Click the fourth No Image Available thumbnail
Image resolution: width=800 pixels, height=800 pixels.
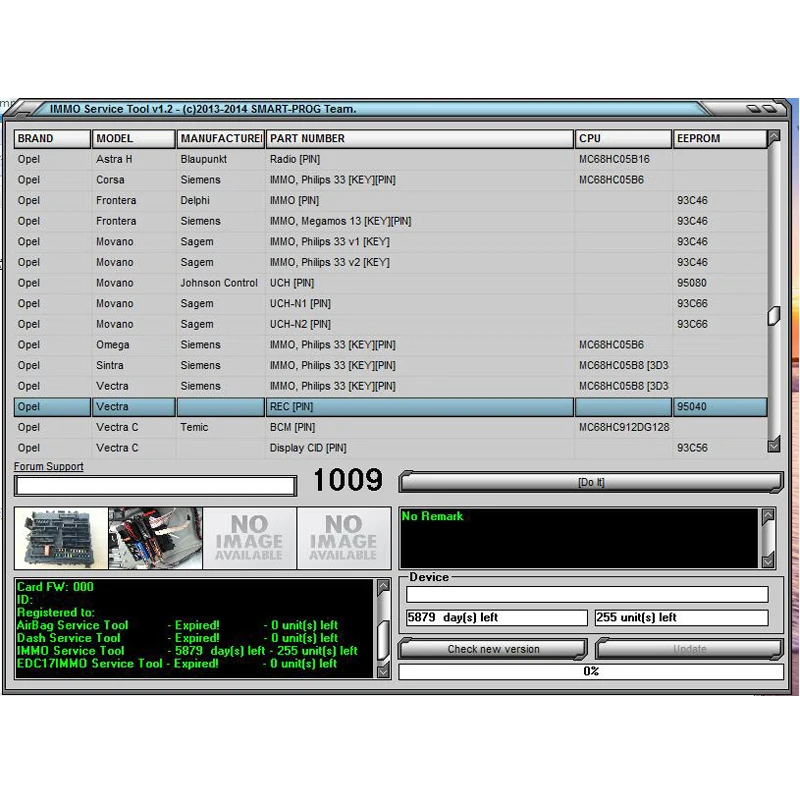(x=344, y=538)
